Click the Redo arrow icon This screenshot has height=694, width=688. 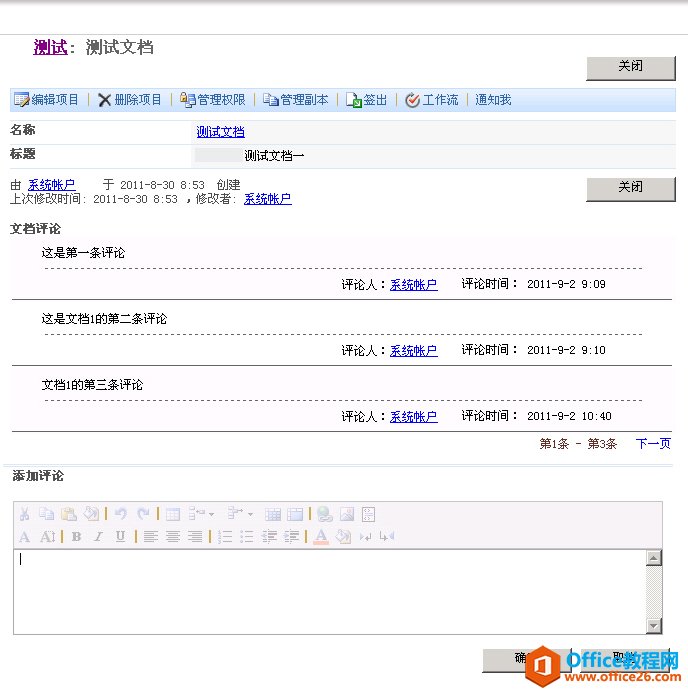[x=143, y=514]
